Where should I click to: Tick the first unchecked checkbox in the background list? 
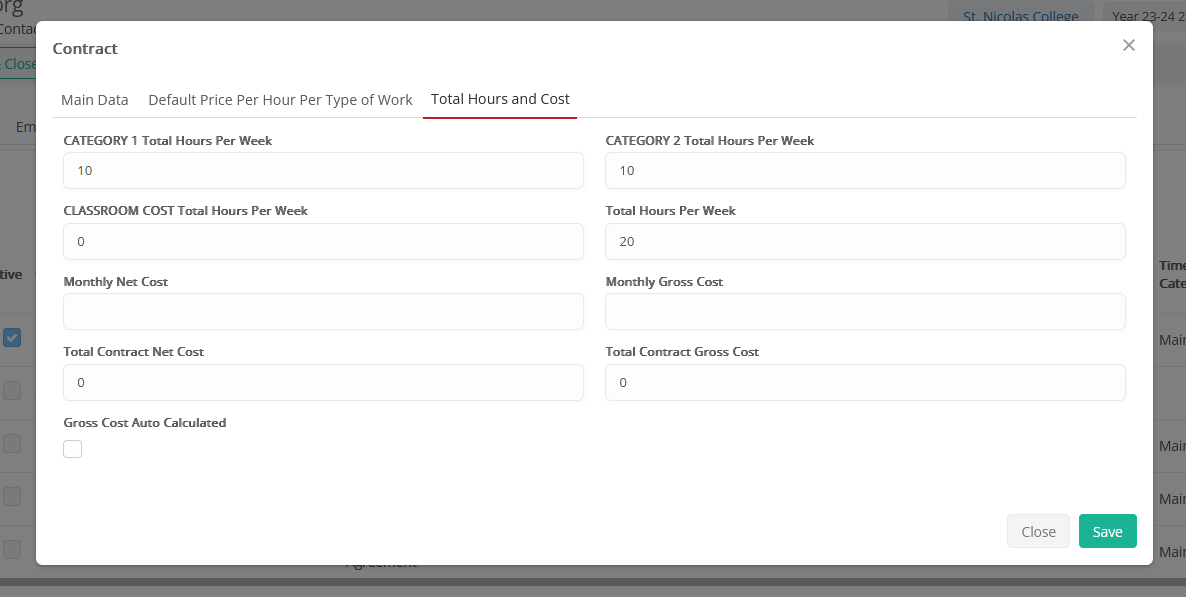click(12, 390)
